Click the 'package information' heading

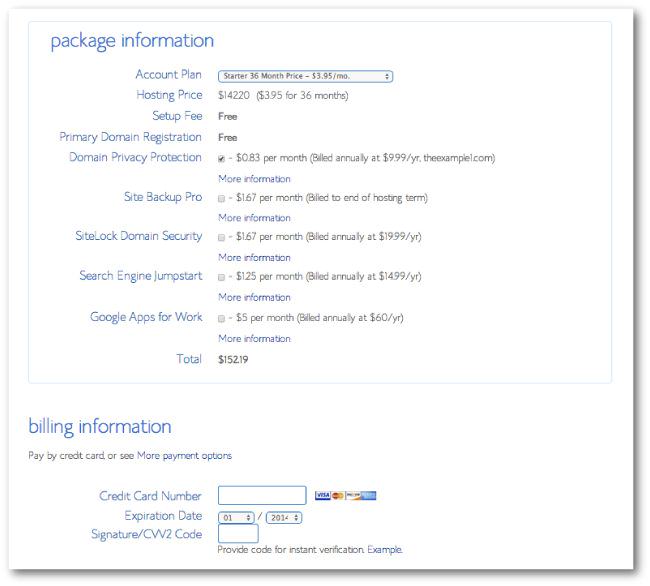[x=132, y=41]
